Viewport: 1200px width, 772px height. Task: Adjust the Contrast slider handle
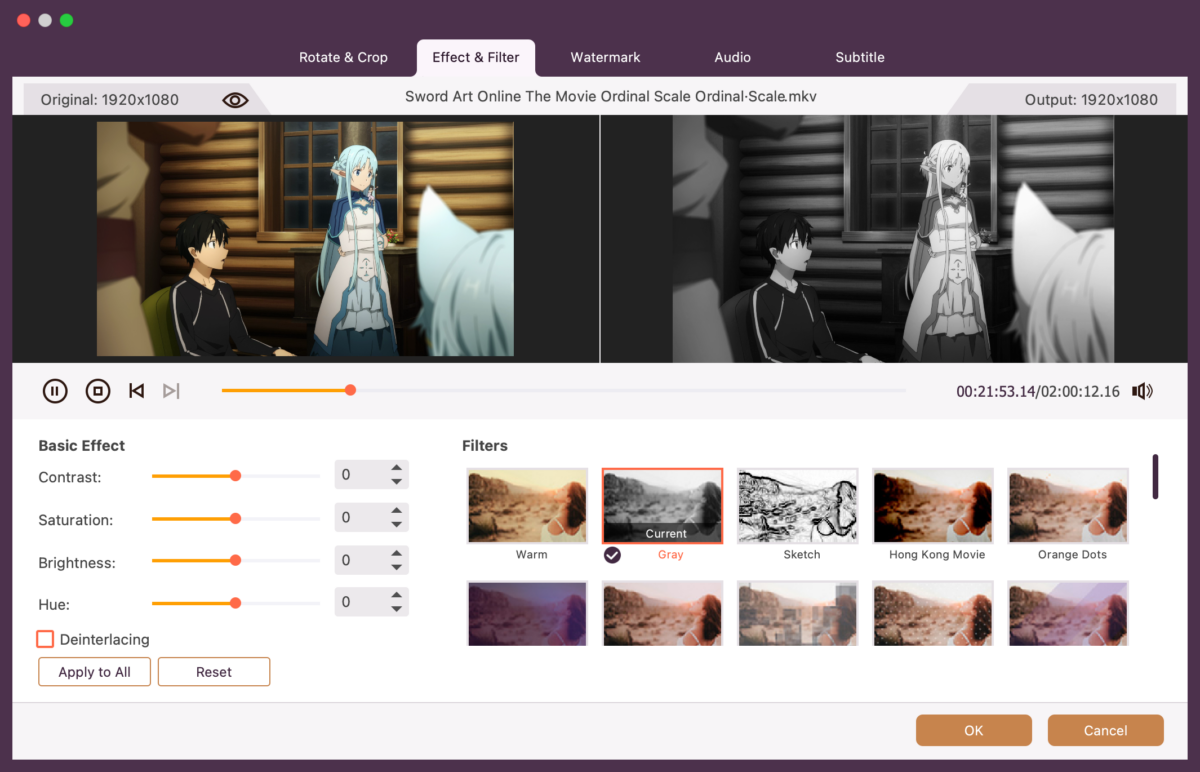pyautogui.click(x=235, y=476)
